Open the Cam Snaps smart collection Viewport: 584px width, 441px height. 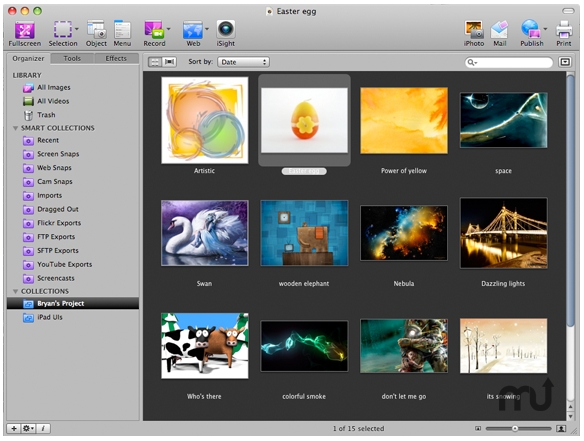[x=73, y=182]
